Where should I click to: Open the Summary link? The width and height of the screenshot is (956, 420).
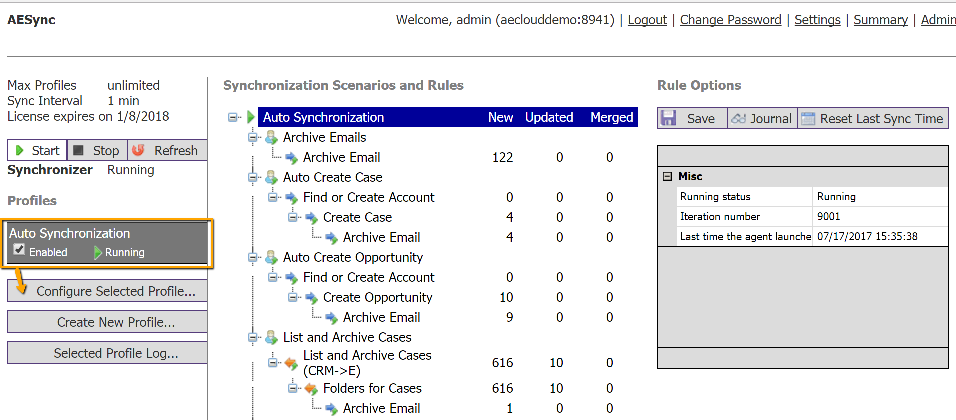tap(880, 20)
